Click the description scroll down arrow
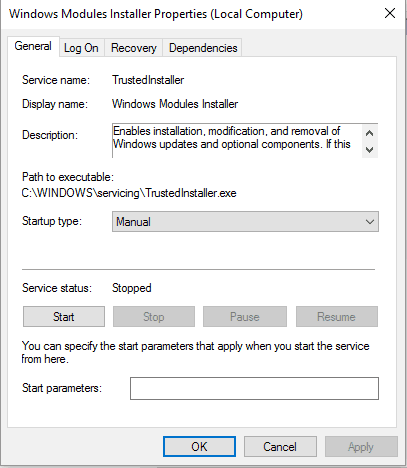407x468 pixels. point(369,150)
